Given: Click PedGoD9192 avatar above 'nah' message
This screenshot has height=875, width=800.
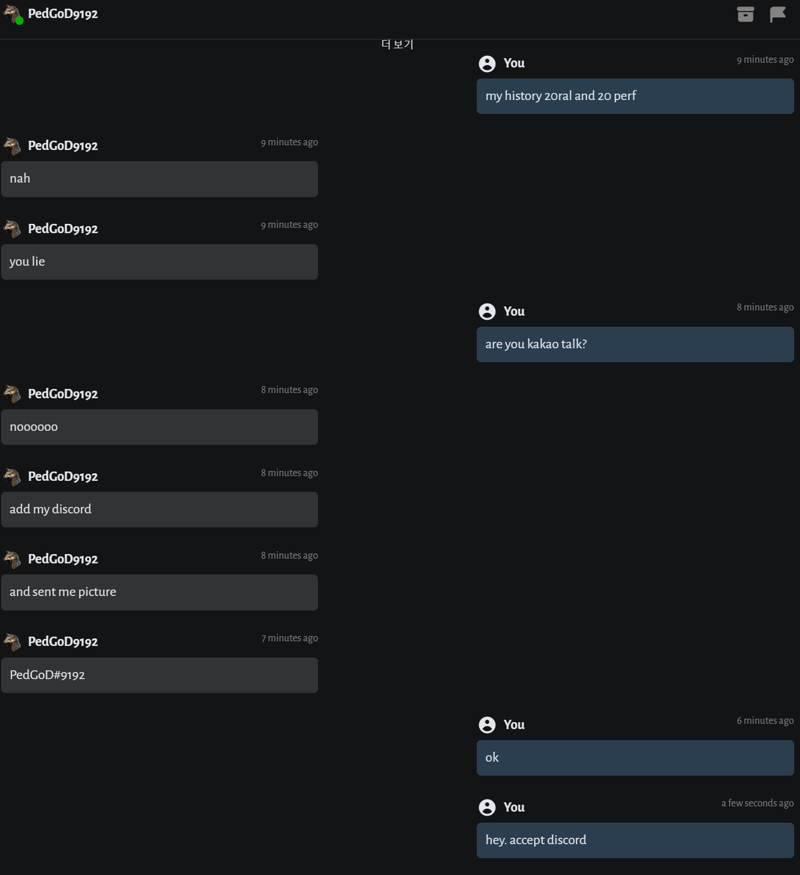Looking at the screenshot, I should point(12,146).
